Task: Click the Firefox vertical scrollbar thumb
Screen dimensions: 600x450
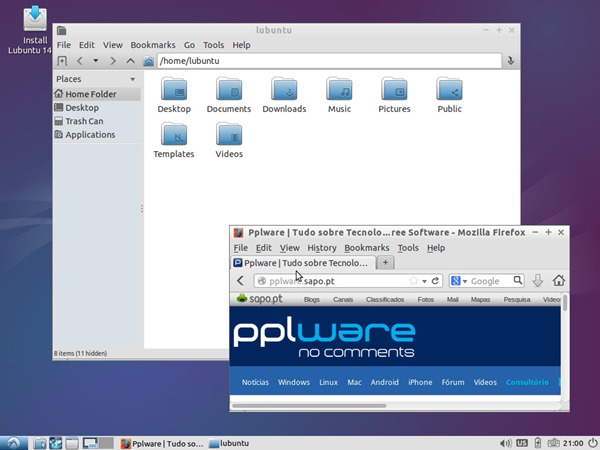Action: click(565, 302)
